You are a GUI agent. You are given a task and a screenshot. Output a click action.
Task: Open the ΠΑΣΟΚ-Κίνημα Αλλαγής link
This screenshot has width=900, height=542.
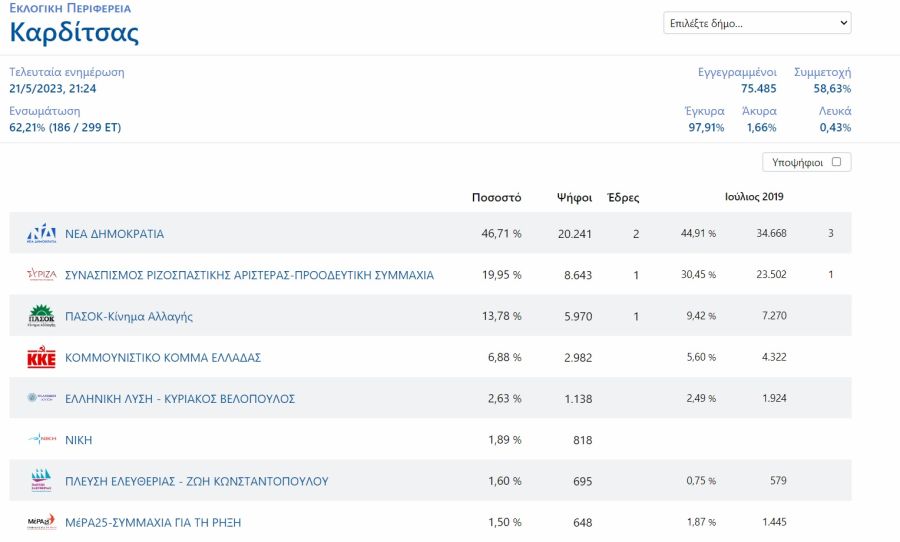tap(129, 316)
